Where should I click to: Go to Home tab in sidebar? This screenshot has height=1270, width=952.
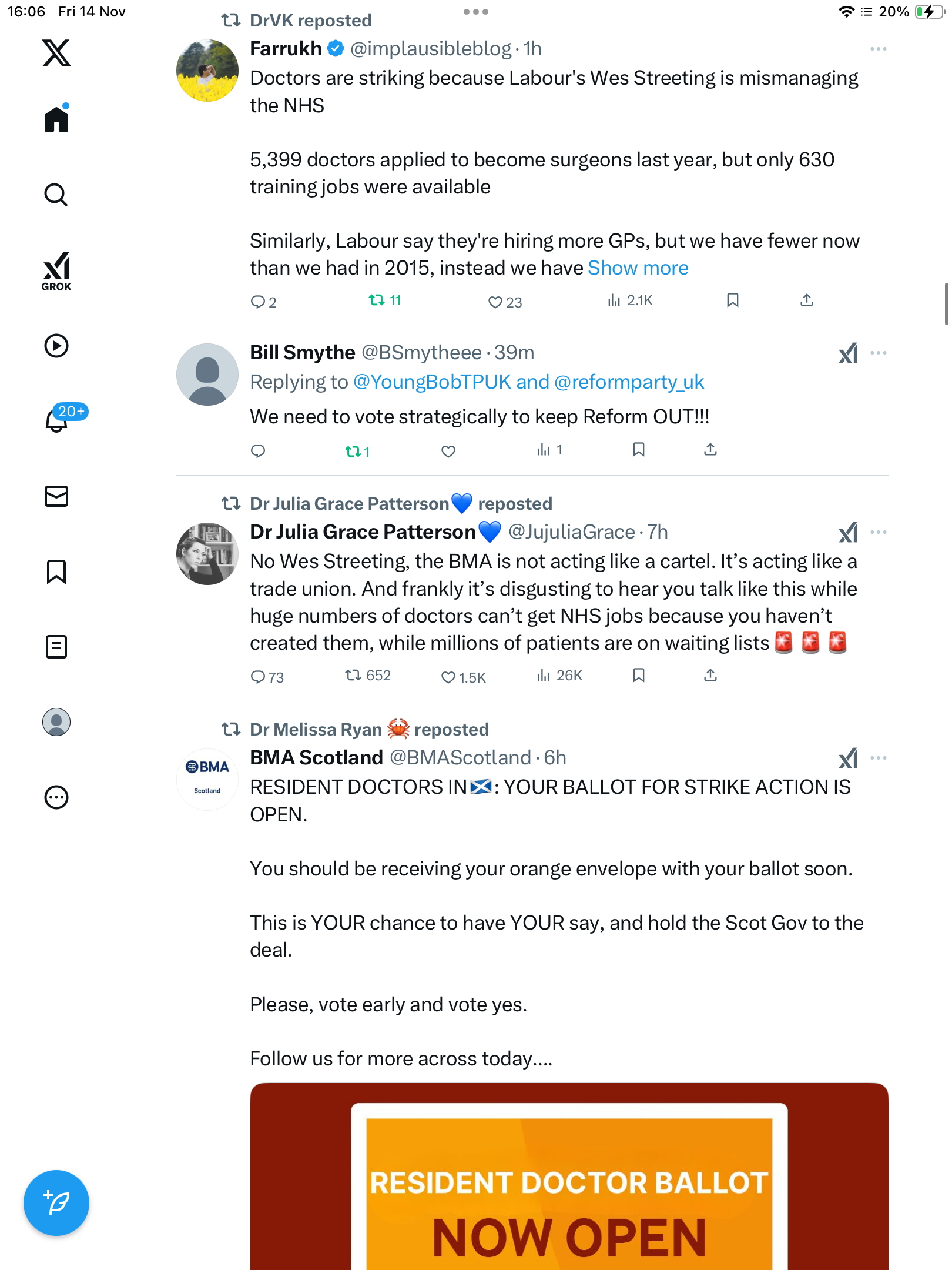click(56, 119)
